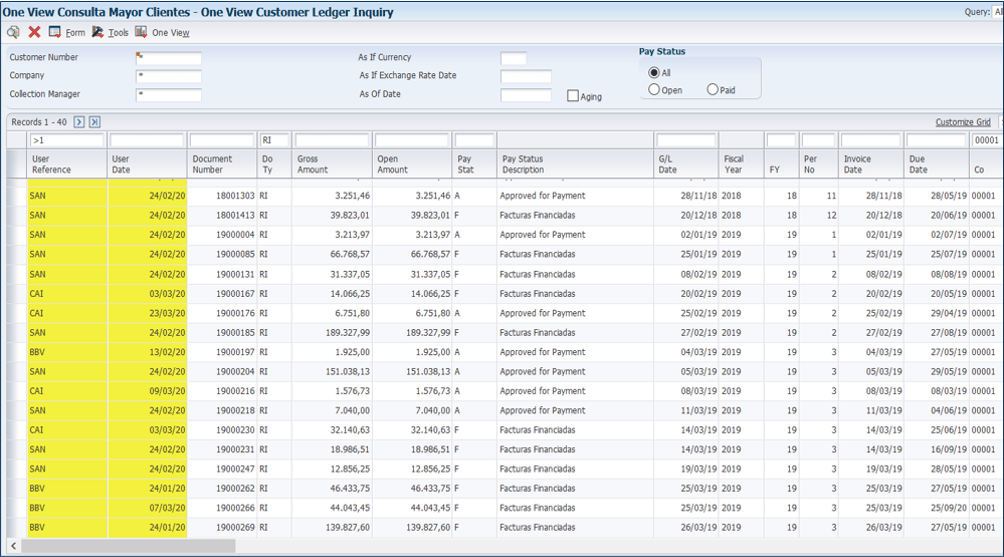1004x557 pixels.
Task: Click User Reference filter containing >1
Action: click(66, 140)
